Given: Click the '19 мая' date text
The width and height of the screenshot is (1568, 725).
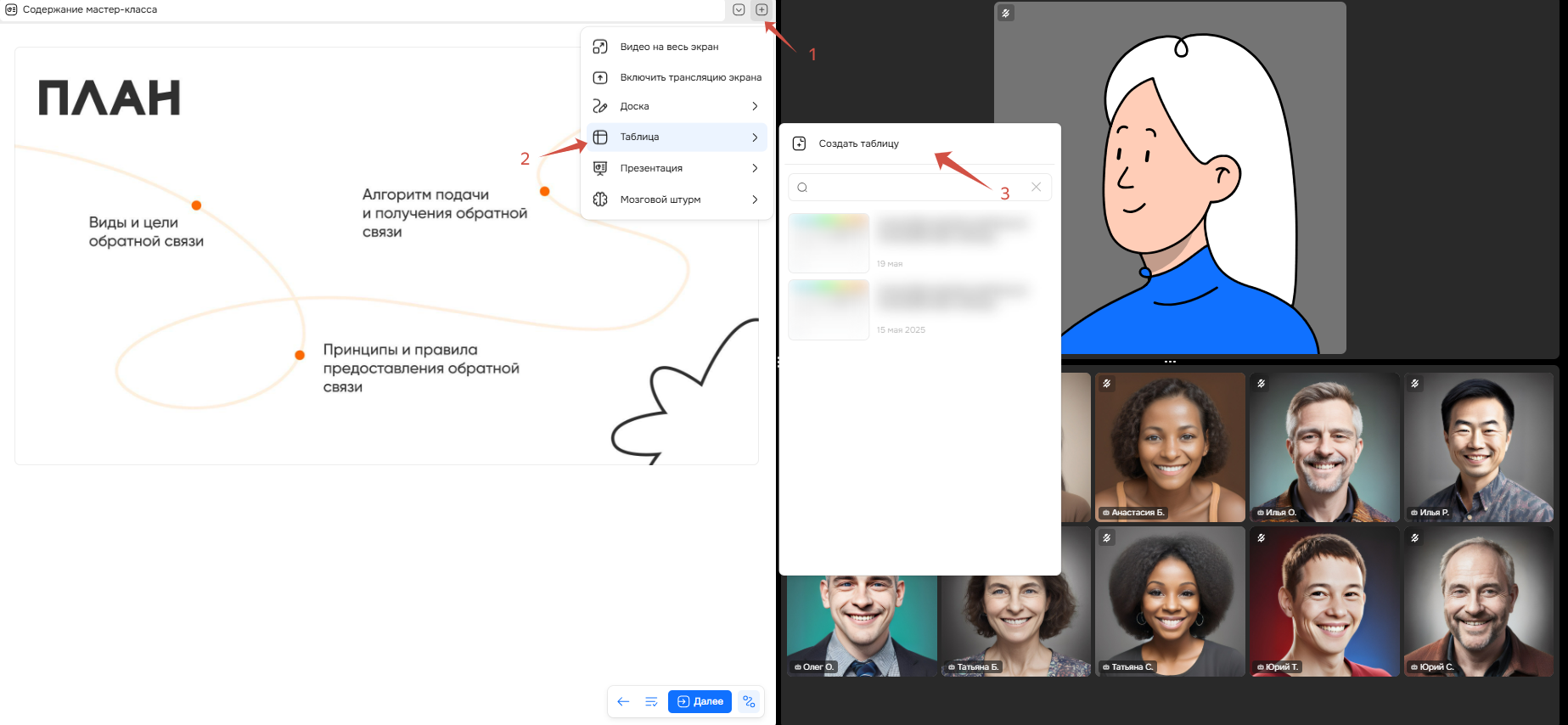Looking at the screenshot, I should point(890,264).
